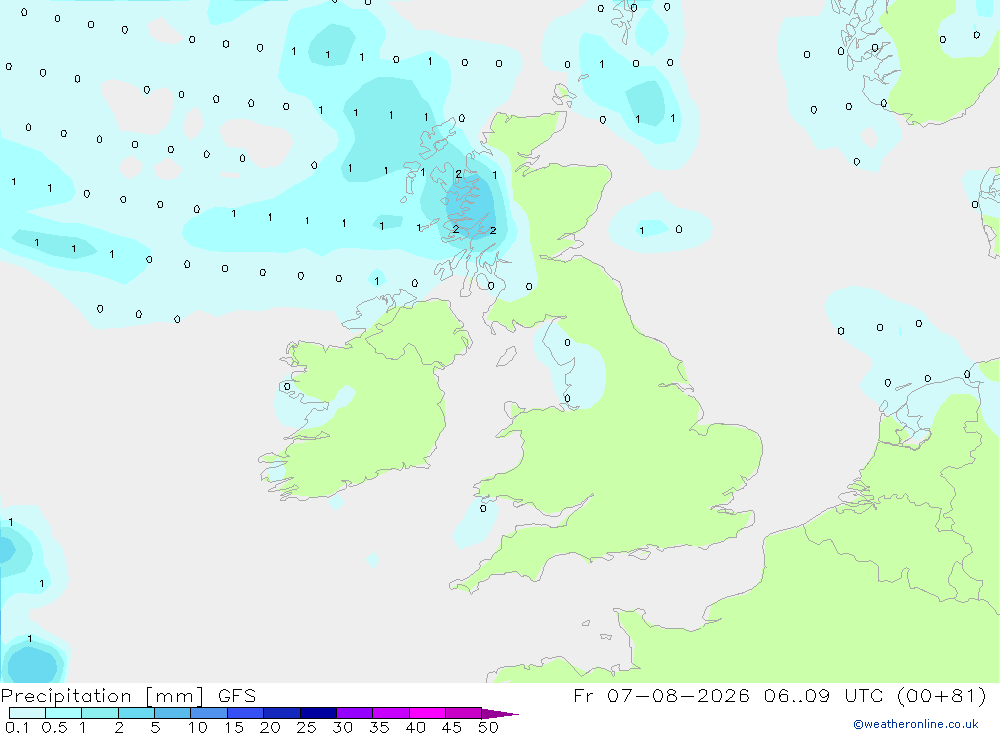
Task: Click the '35' legend scale label
Action: [379, 727]
